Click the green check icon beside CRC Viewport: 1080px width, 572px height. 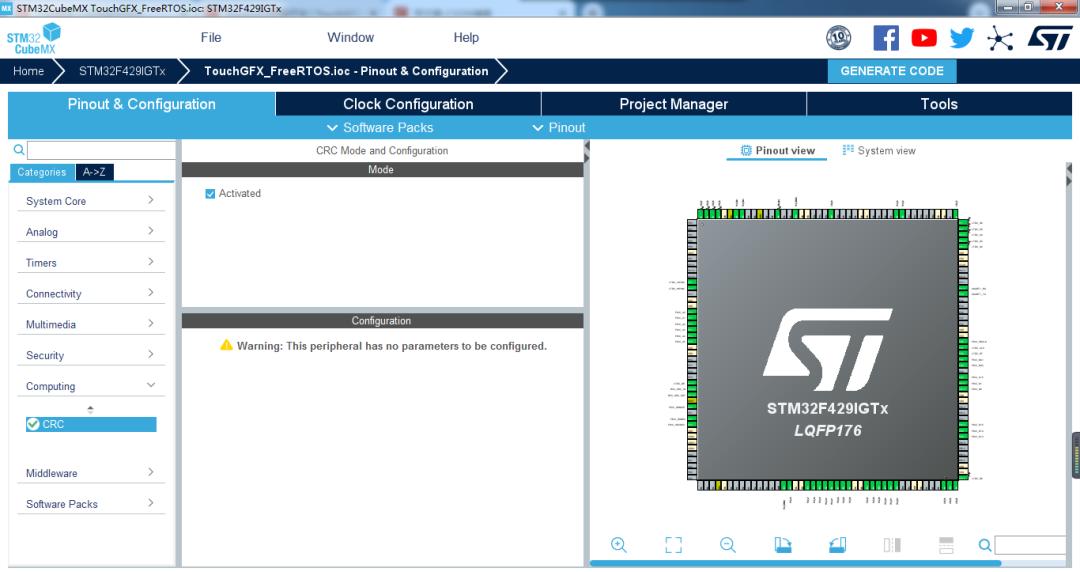tap(32, 424)
